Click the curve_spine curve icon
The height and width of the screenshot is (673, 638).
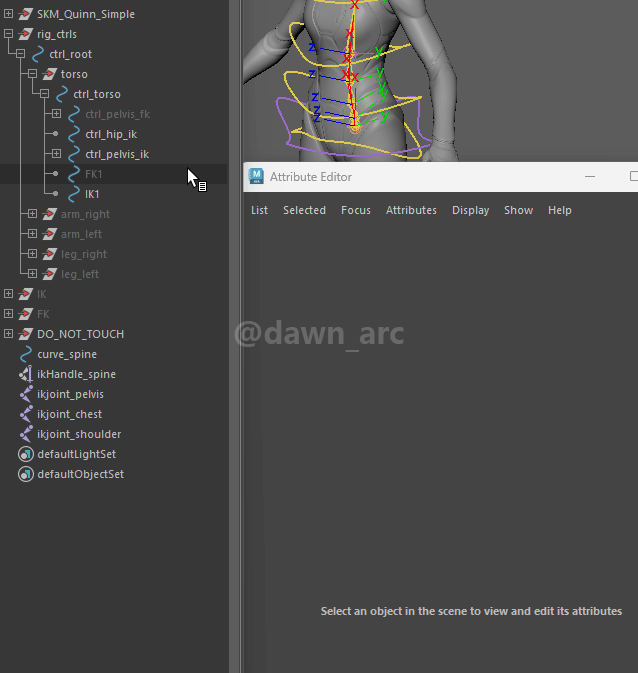click(x=26, y=354)
